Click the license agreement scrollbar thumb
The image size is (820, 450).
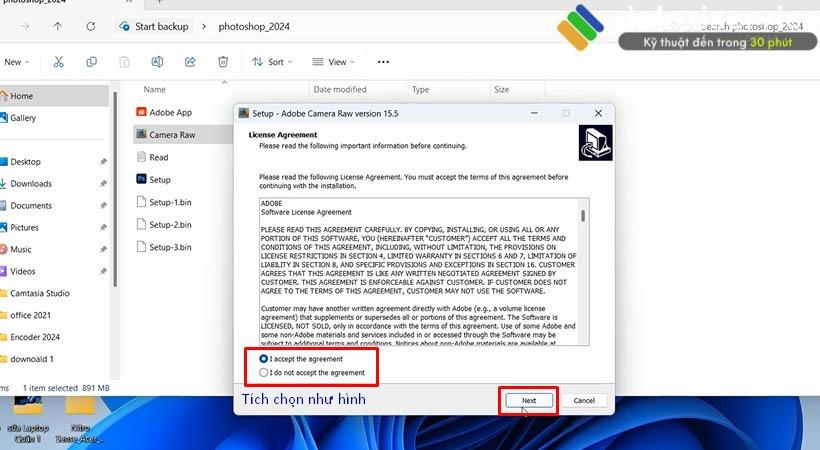click(x=583, y=215)
